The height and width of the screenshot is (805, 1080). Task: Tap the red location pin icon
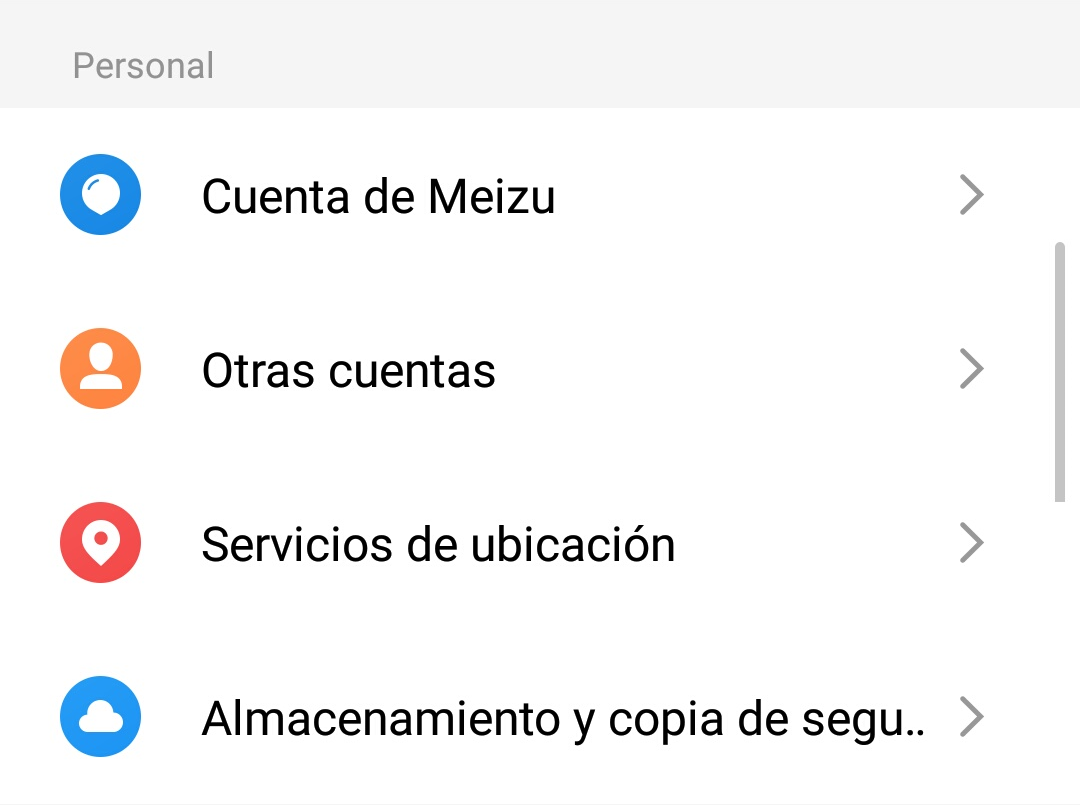(100, 543)
